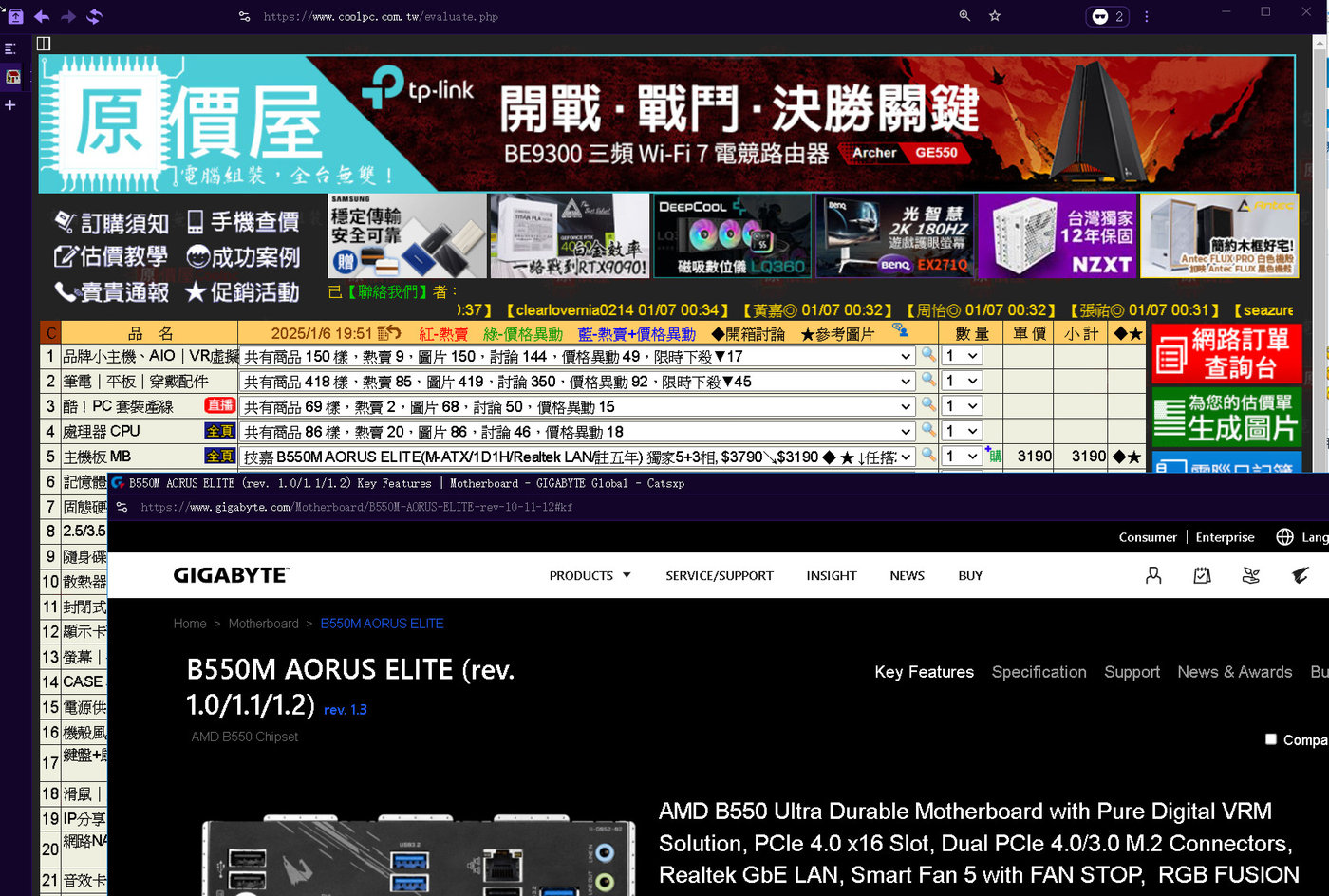Click the GIGABYTE logo

pyautogui.click(x=232, y=575)
